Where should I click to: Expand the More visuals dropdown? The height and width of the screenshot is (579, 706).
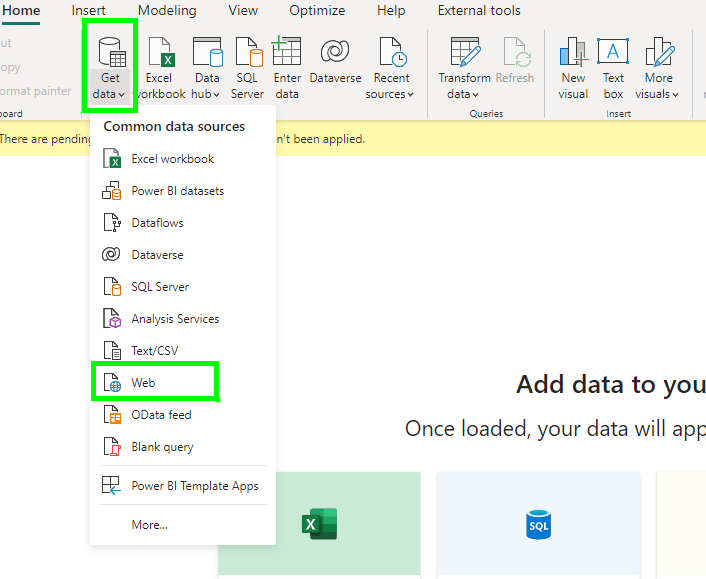pos(658,68)
